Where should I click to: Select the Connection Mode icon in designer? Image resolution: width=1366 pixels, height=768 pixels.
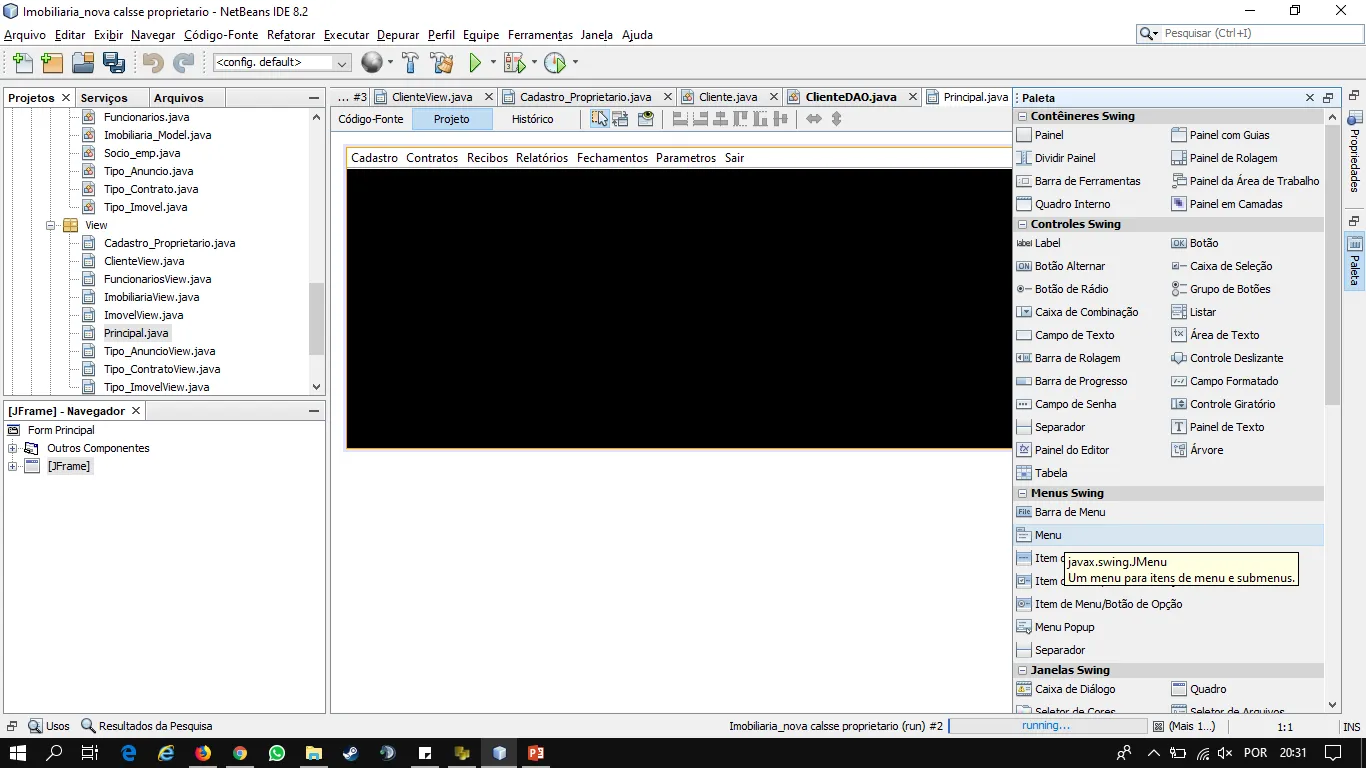[621, 119]
